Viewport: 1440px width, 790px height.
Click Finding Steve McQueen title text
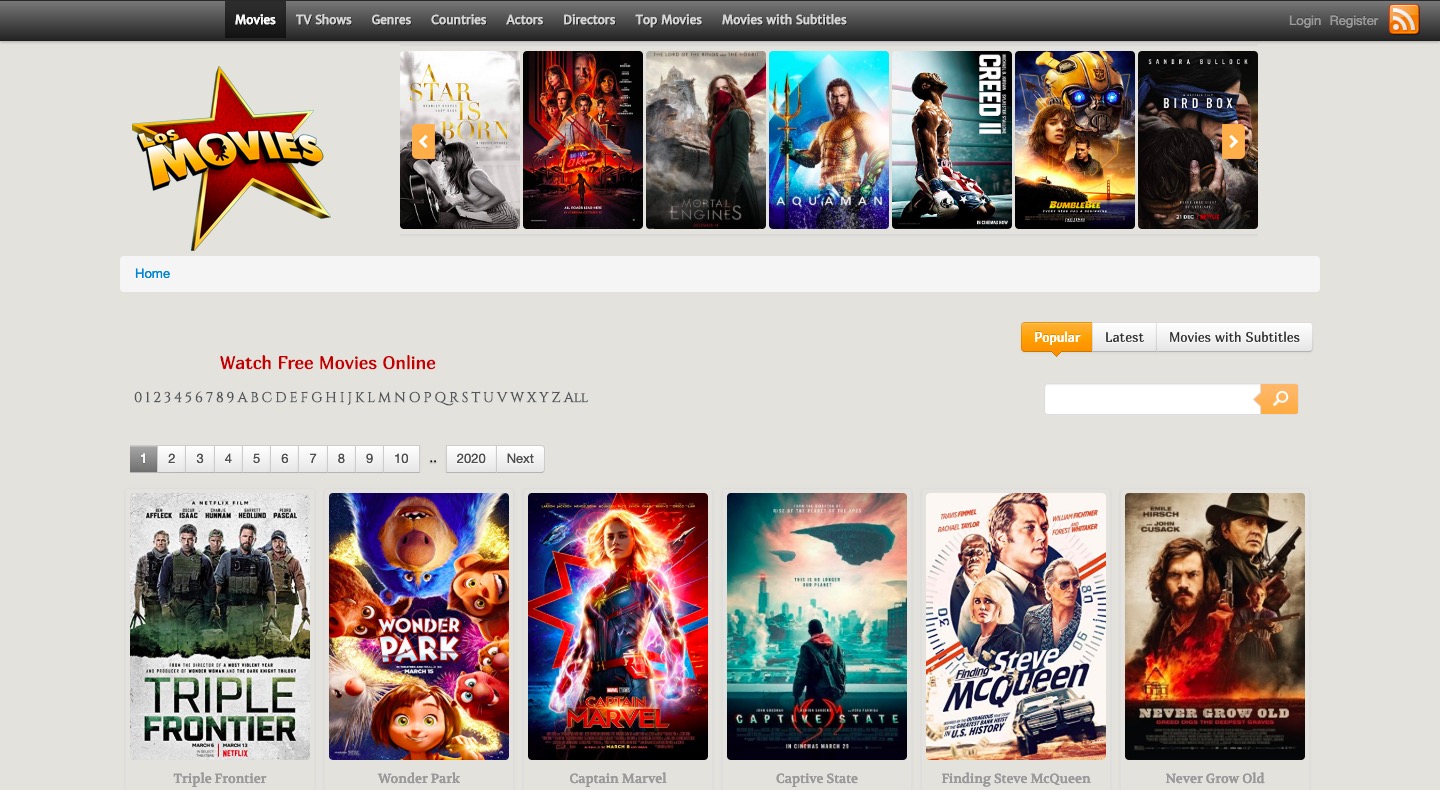click(x=1016, y=778)
